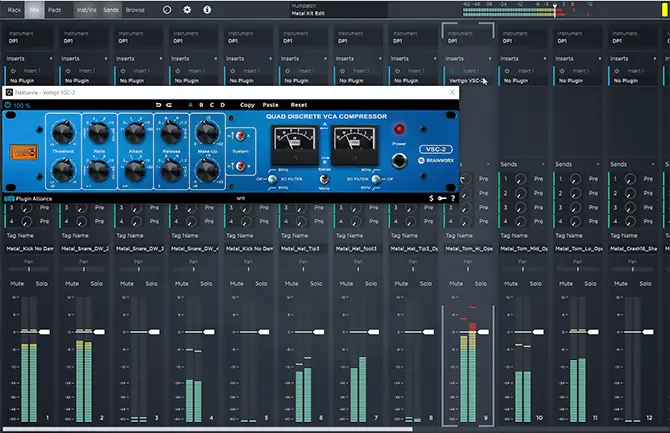
Task: Select preset slot D in plugin
Action: pyautogui.click(x=223, y=105)
